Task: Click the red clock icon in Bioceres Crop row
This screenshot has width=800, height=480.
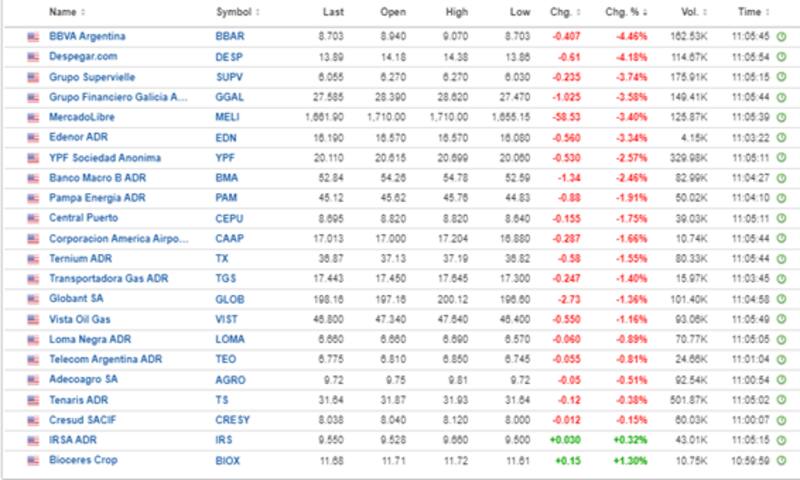Action: (781, 460)
